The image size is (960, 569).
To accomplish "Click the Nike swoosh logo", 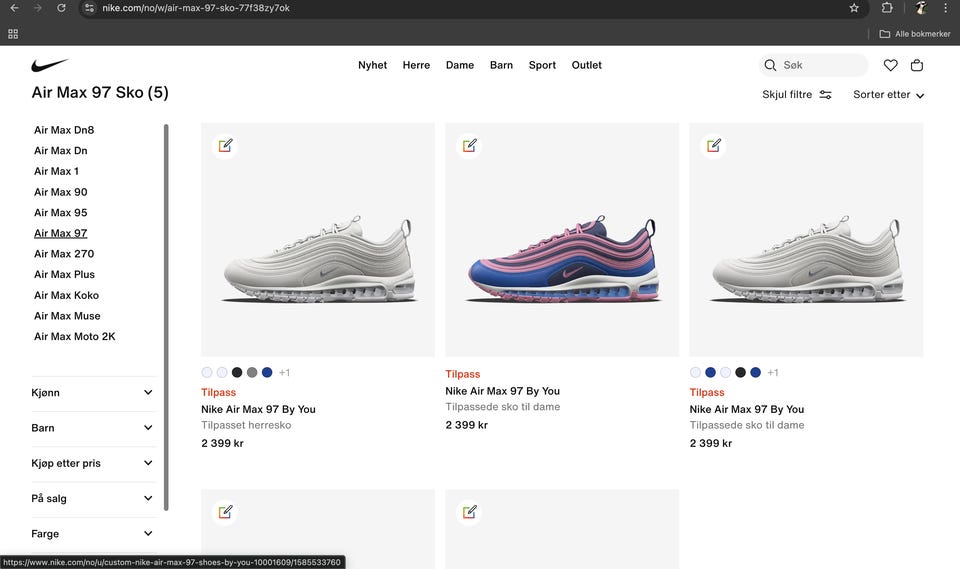I will coord(50,65).
